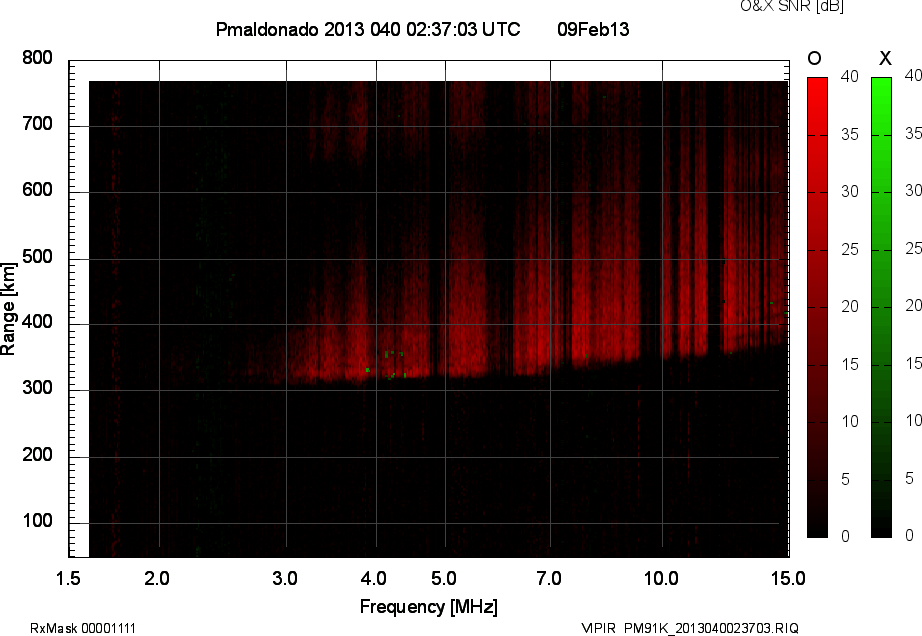Click the green X-mode dots near 4 MHz

(391, 365)
